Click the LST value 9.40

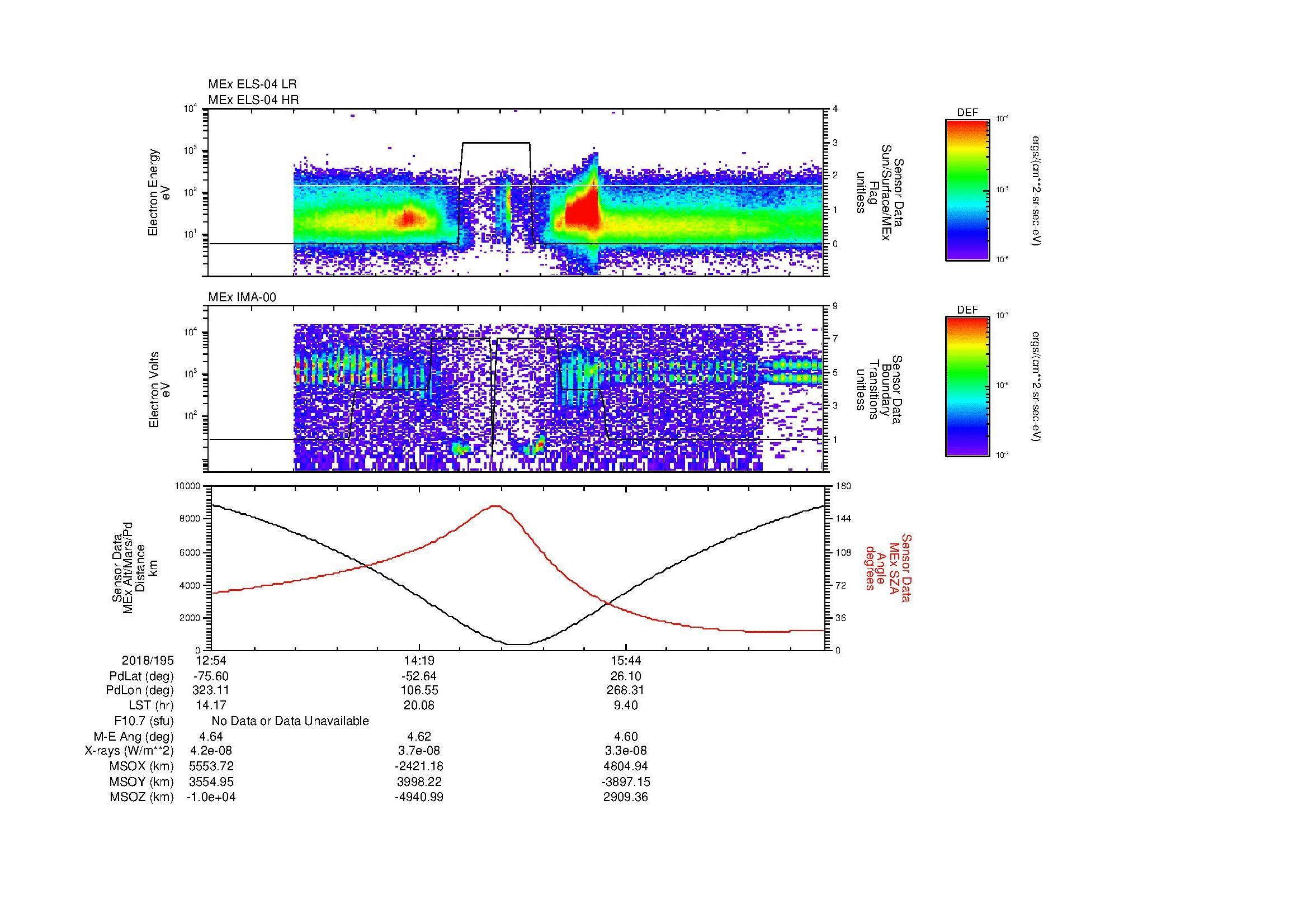pyautogui.click(x=626, y=705)
